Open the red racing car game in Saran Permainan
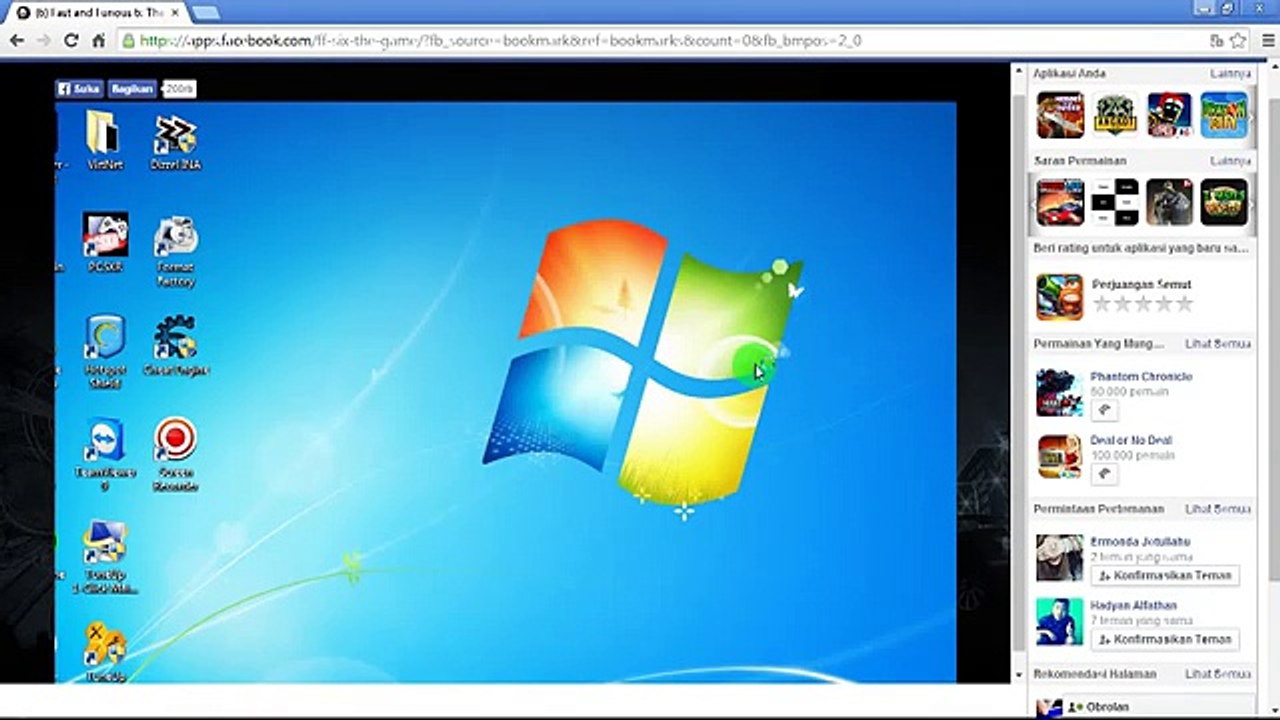 pos(1060,202)
